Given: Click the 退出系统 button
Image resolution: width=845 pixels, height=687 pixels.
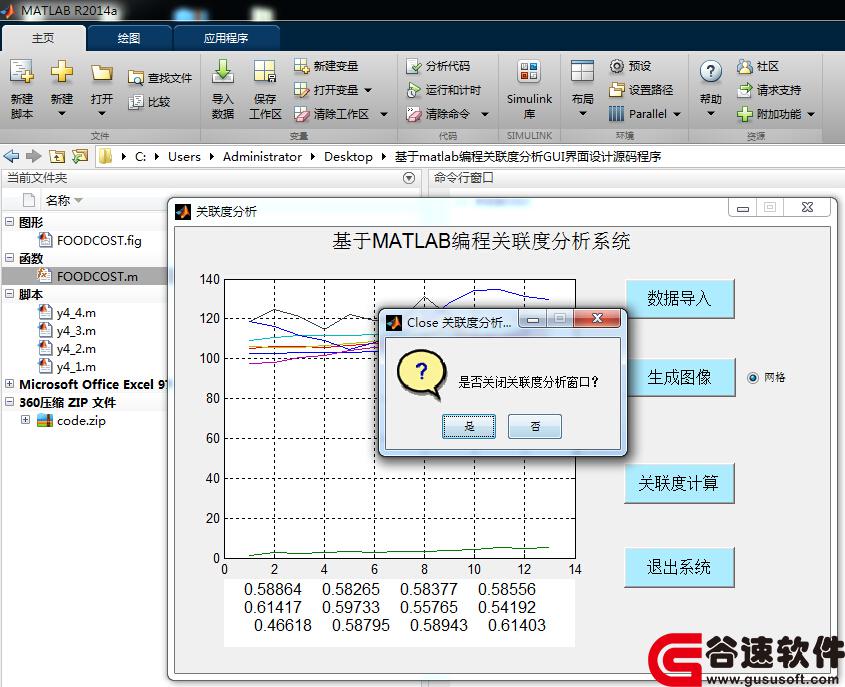Looking at the screenshot, I should (x=679, y=567).
